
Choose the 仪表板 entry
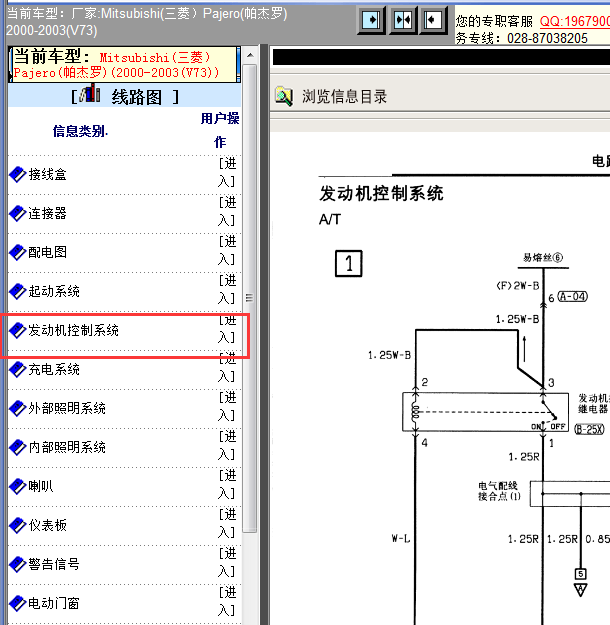(47, 525)
